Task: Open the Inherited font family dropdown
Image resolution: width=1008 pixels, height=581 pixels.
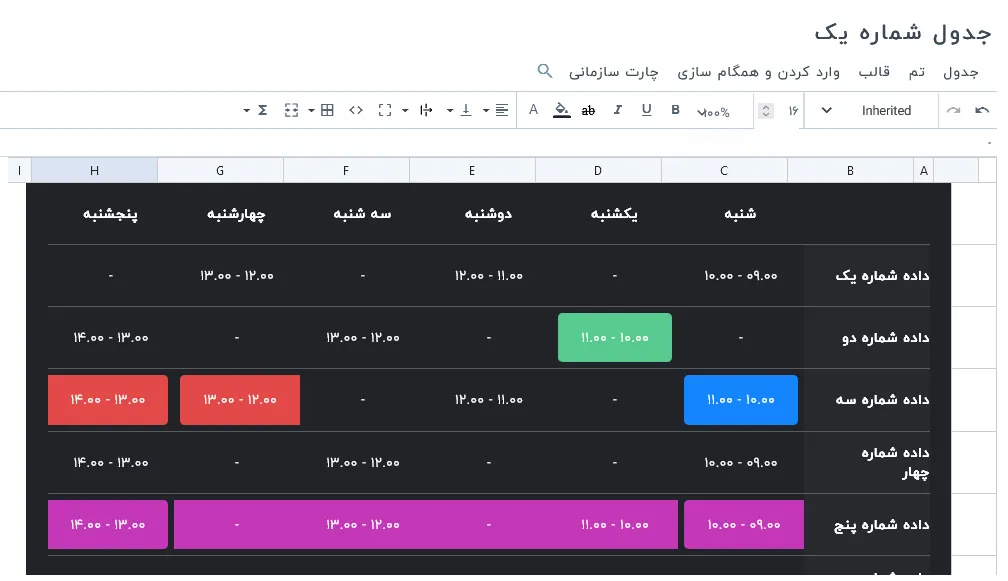Action: [870, 111]
